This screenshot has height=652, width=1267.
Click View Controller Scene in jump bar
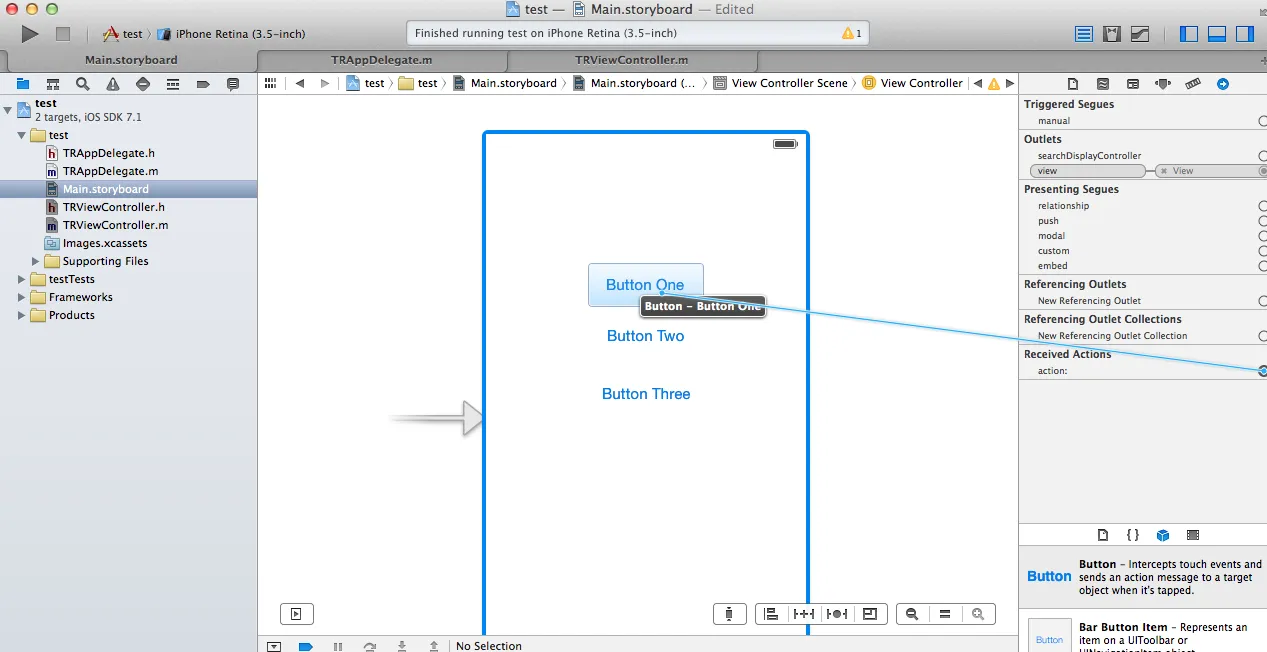tap(780, 83)
